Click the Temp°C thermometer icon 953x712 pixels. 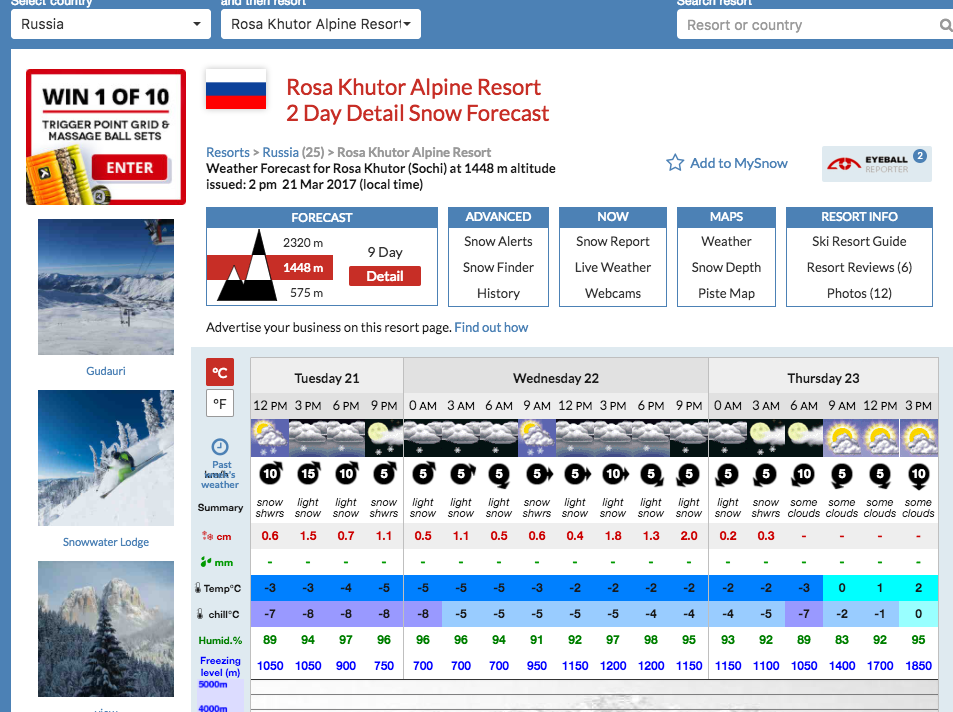coord(198,588)
